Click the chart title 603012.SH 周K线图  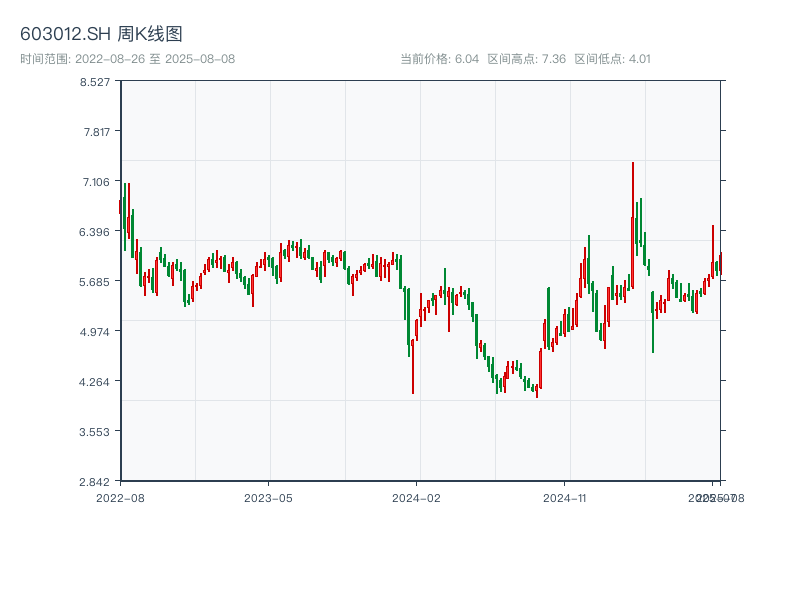[x=101, y=35]
